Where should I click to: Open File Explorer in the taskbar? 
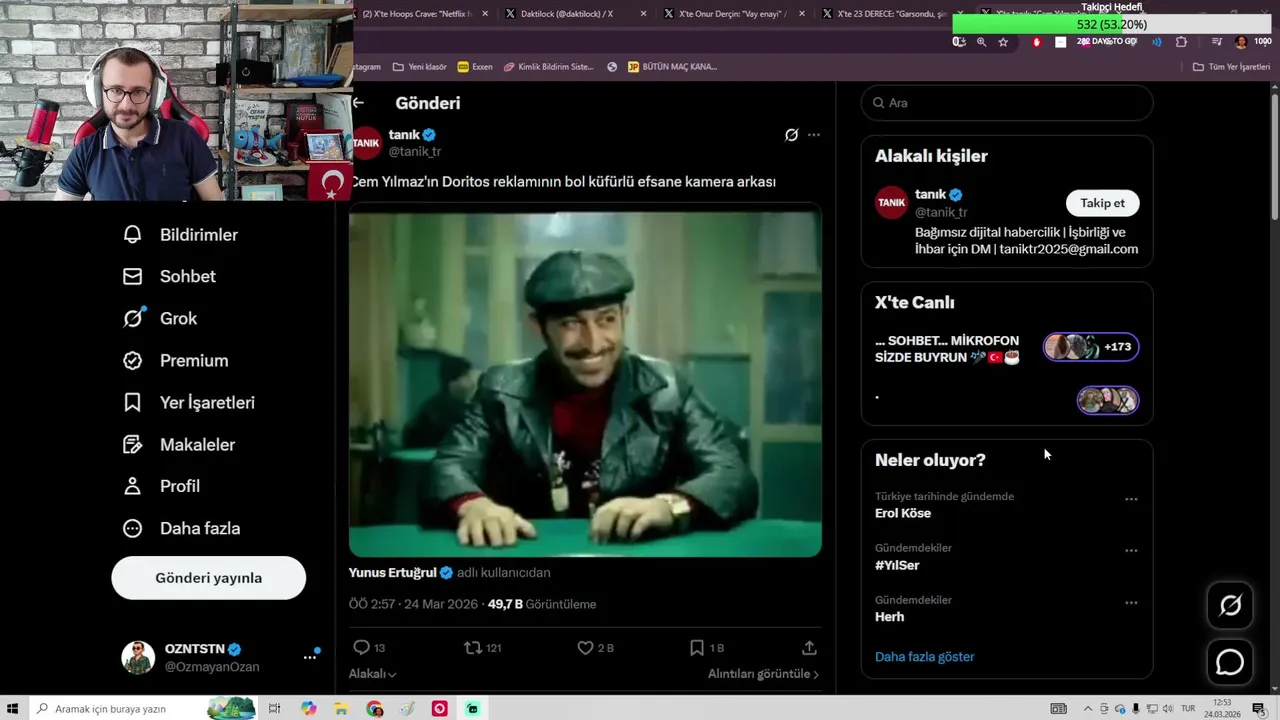click(x=341, y=708)
